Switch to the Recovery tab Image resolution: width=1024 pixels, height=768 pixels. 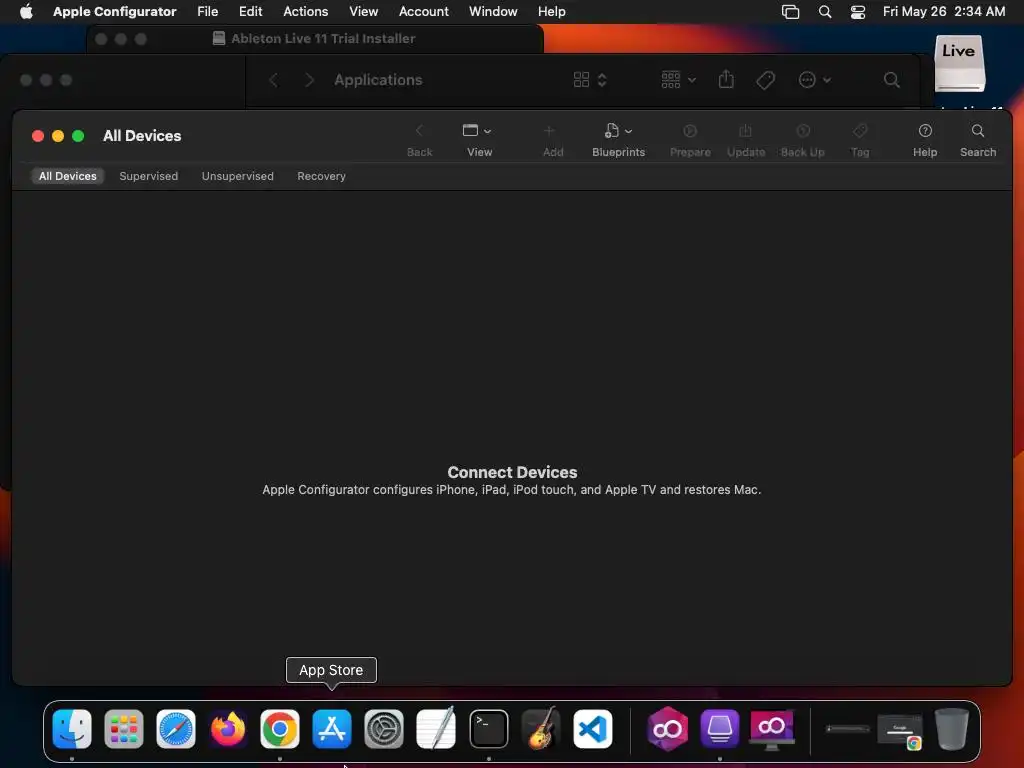coord(321,176)
